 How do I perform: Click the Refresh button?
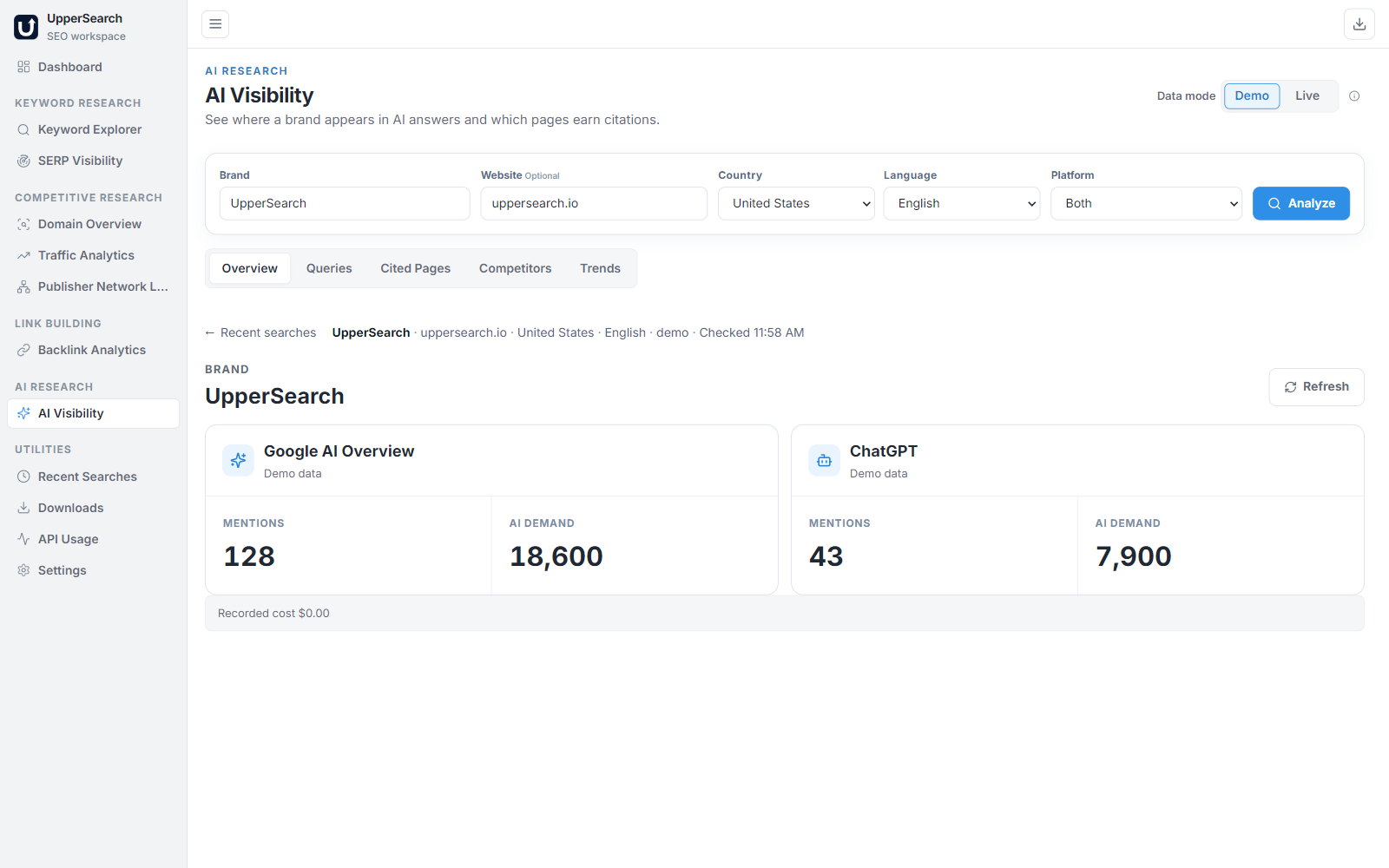pos(1316,387)
